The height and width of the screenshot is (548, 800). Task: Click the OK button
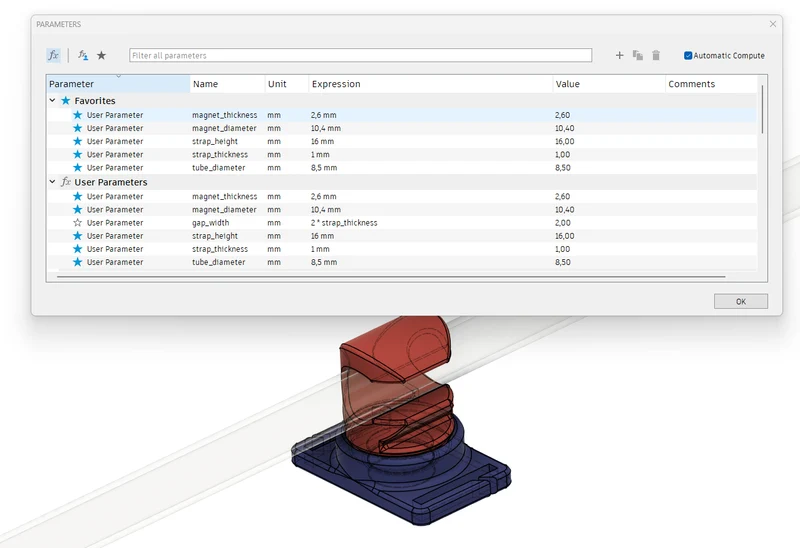740,301
